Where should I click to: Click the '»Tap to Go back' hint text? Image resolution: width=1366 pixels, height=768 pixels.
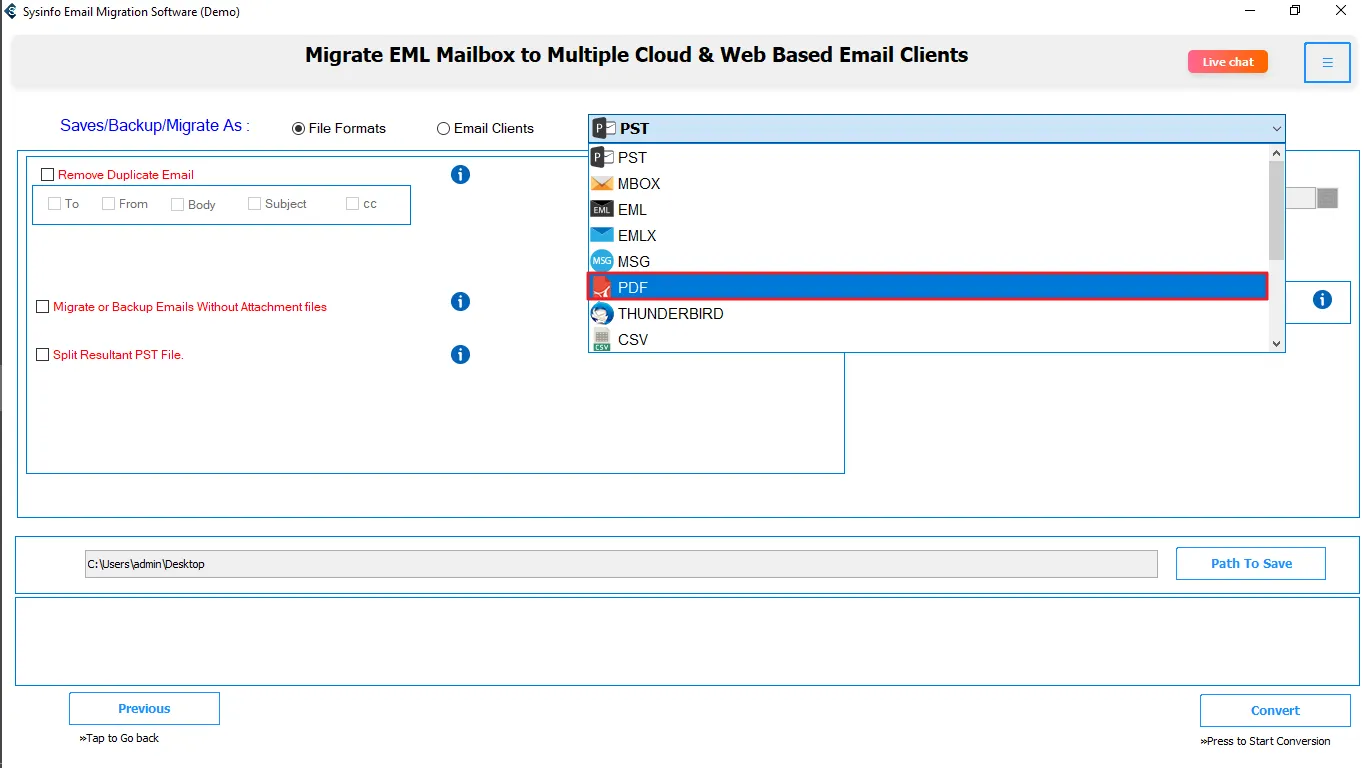(119, 738)
